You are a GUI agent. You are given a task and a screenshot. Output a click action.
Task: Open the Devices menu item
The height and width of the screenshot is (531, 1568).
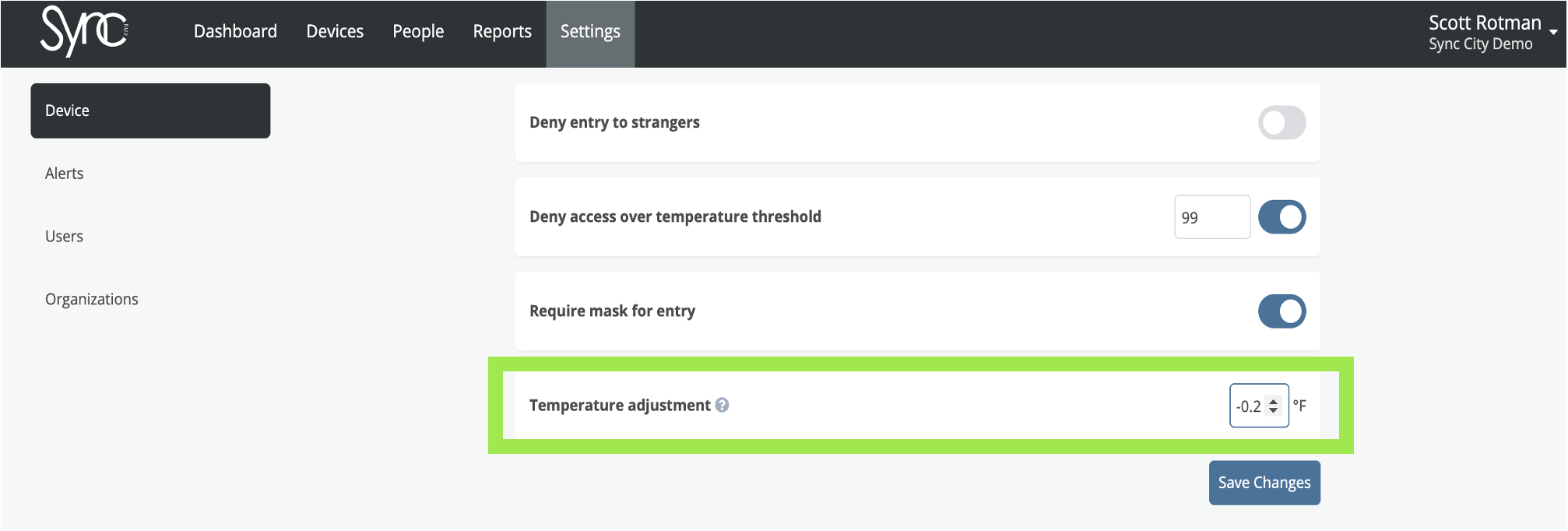point(335,31)
